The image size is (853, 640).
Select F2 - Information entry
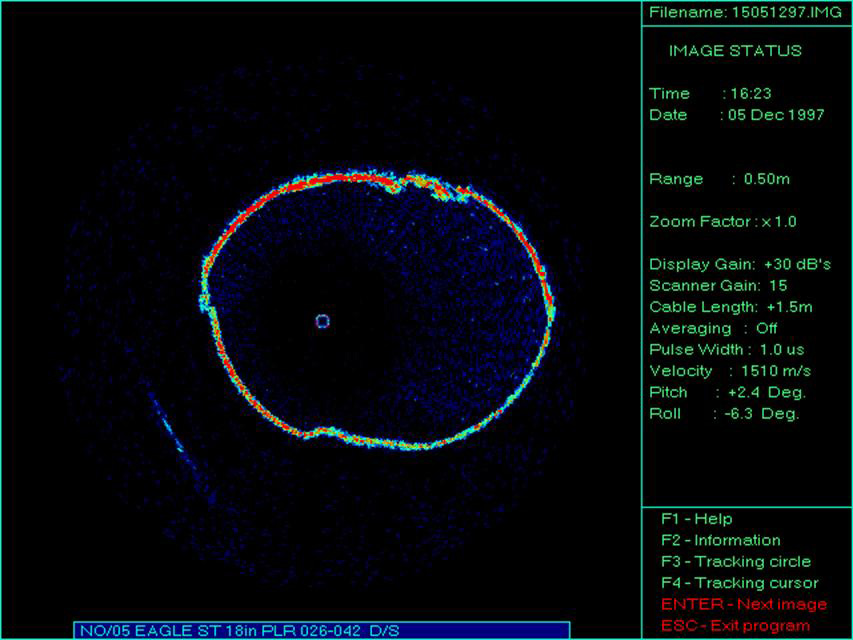[x=721, y=540]
